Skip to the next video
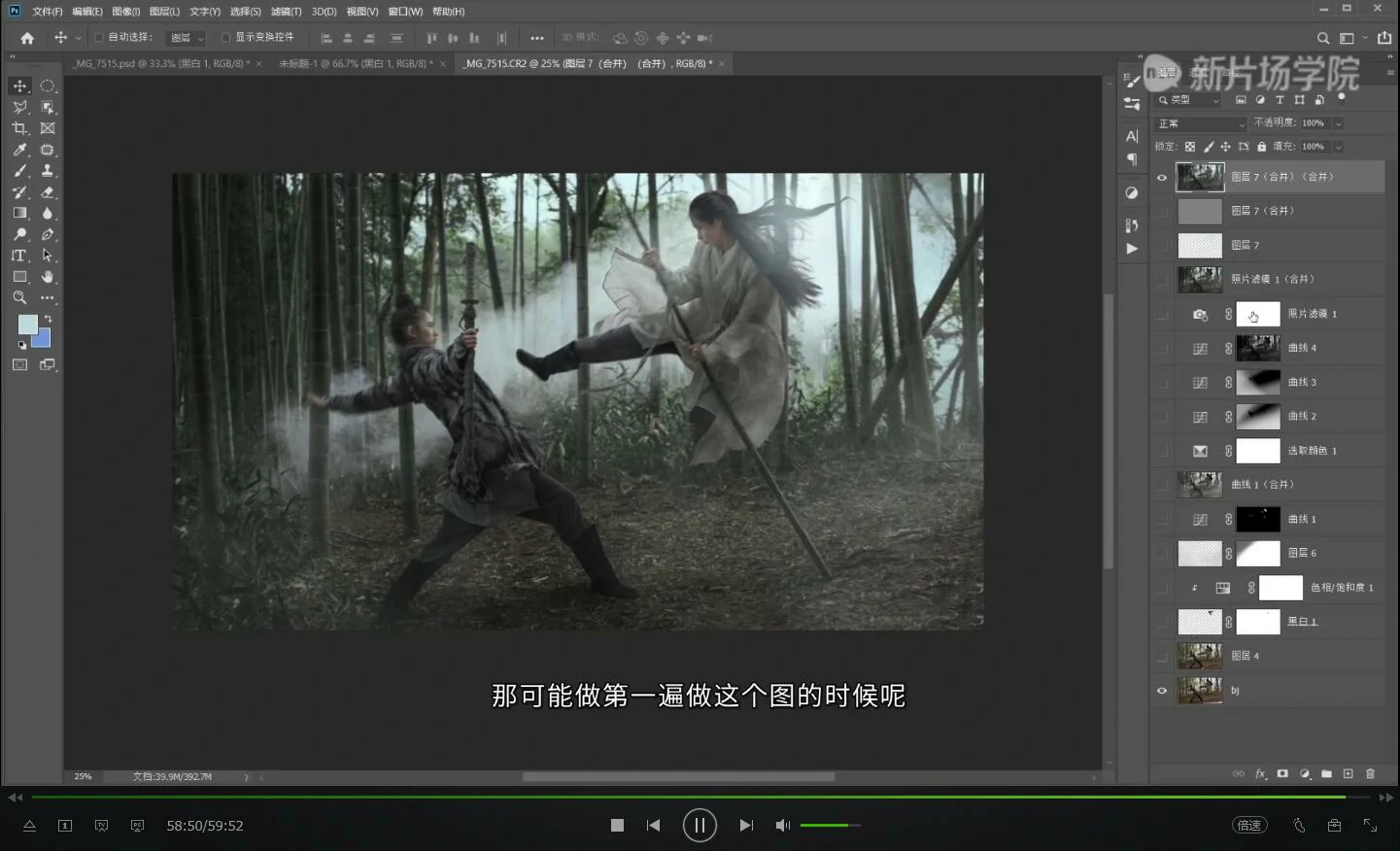This screenshot has height=851, width=1400. [746, 826]
